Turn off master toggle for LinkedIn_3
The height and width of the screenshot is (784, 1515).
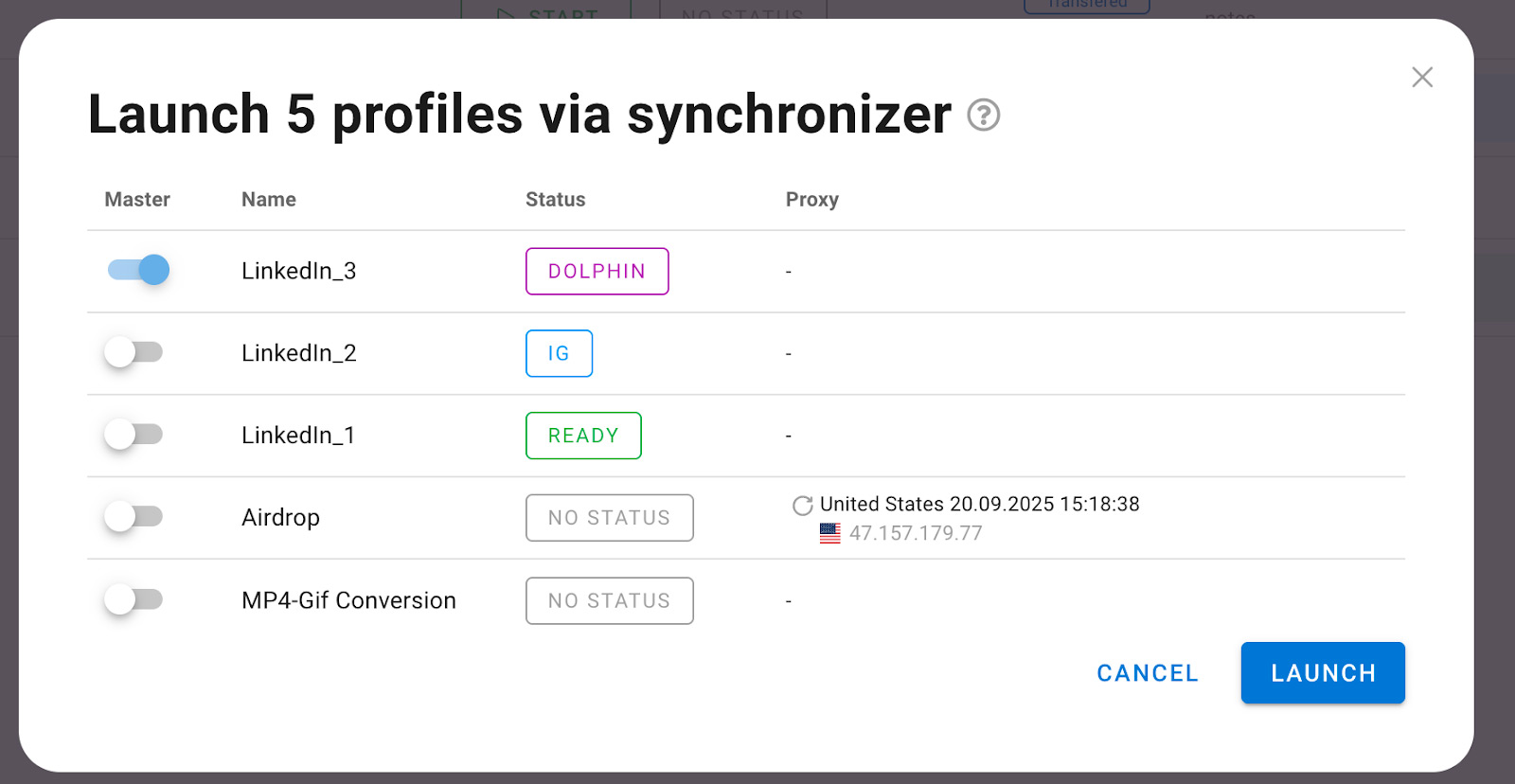pos(138,270)
